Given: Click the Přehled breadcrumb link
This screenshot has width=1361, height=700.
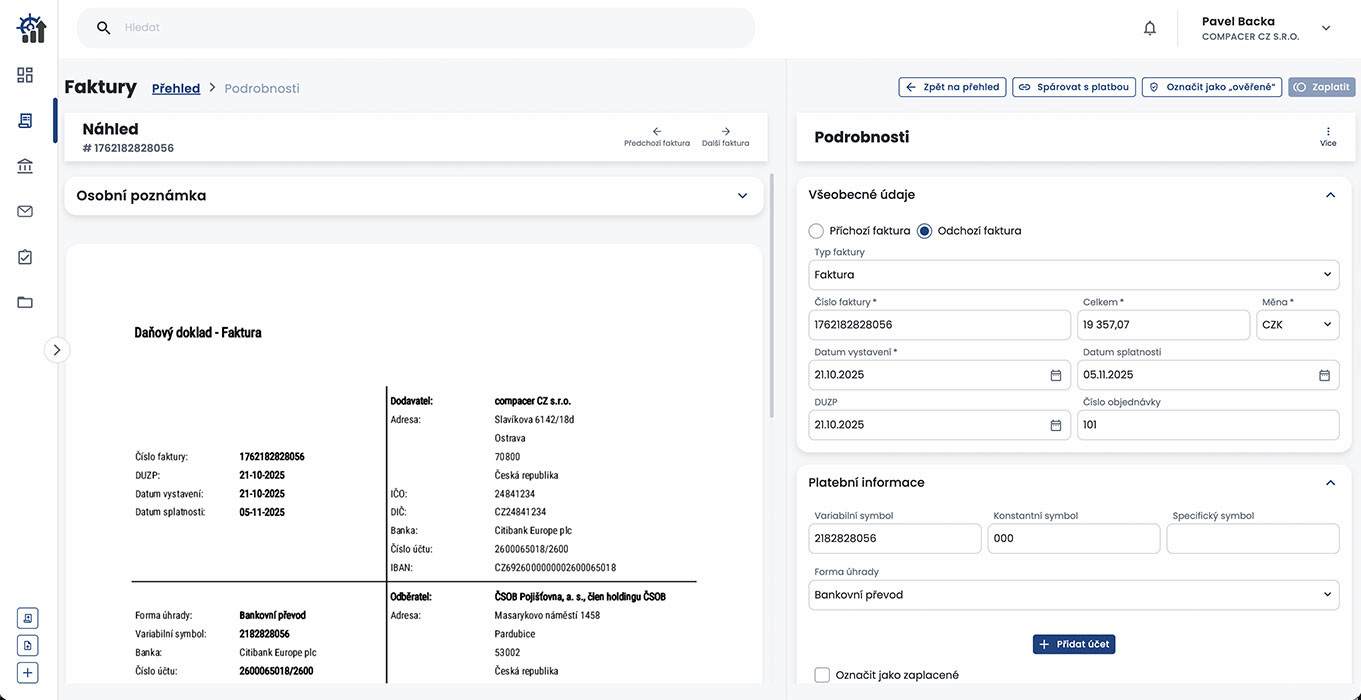Looking at the screenshot, I should [176, 88].
